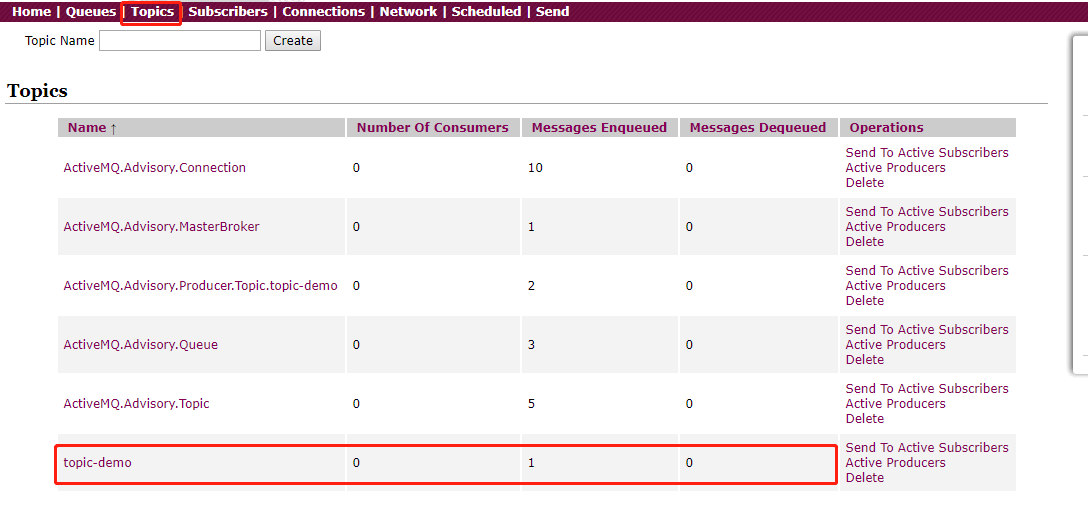
Task: Go to the Queues page
Action: [91, 12]
